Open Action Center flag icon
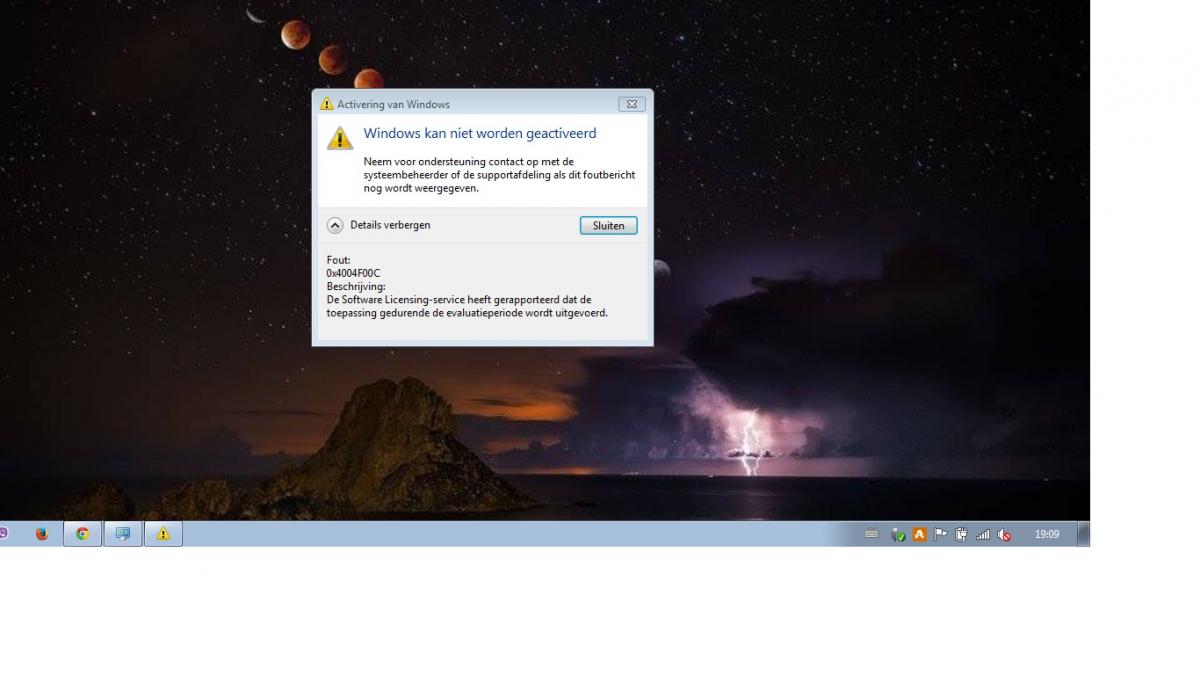 [x=940, y=535]
